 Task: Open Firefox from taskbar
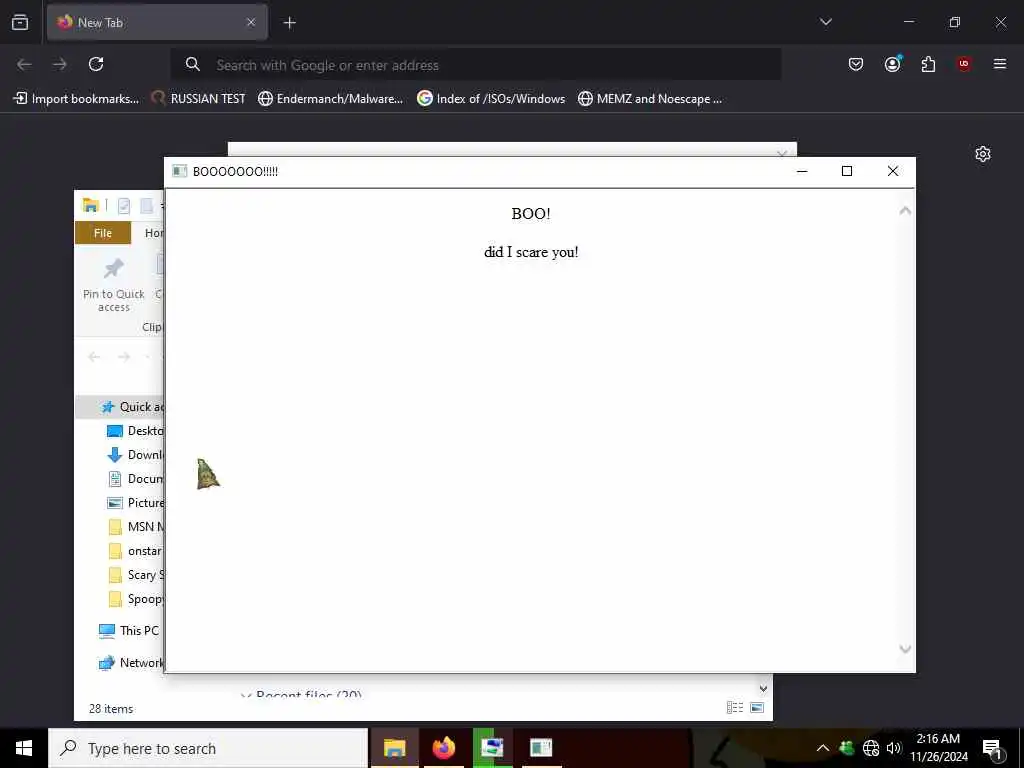tap(444, 748)
